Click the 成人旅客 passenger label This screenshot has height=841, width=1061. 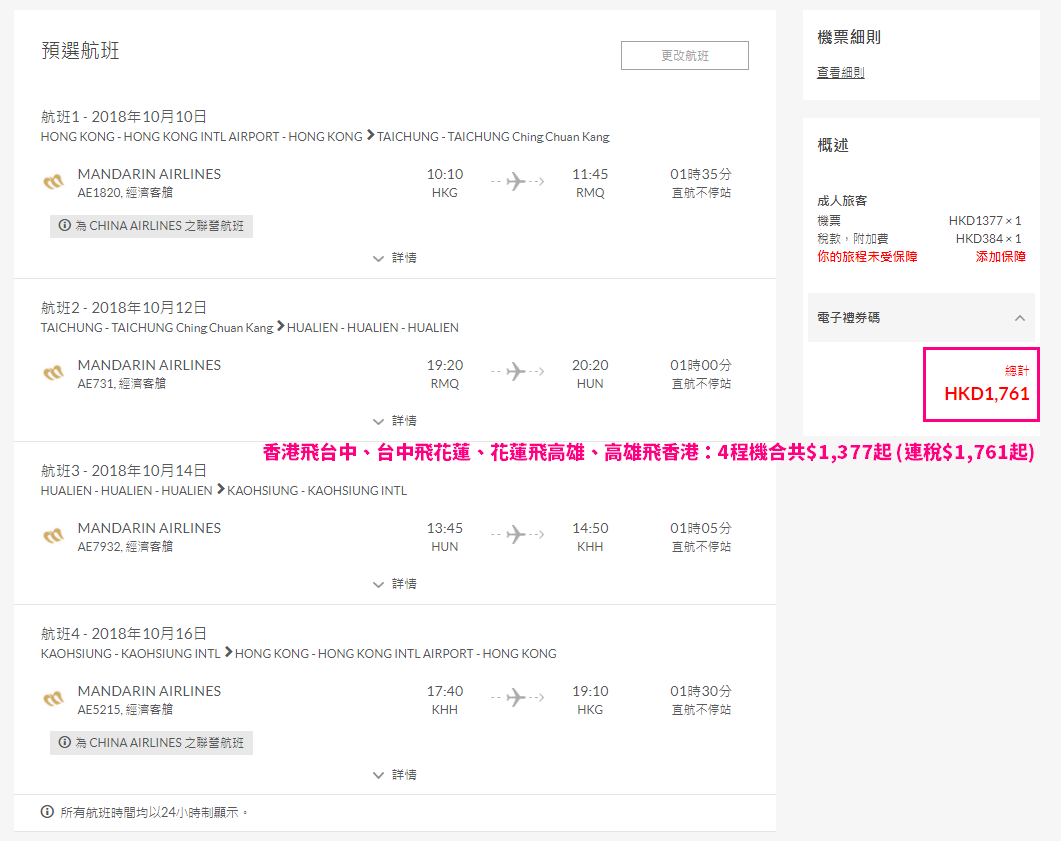(x=842, y=201)
